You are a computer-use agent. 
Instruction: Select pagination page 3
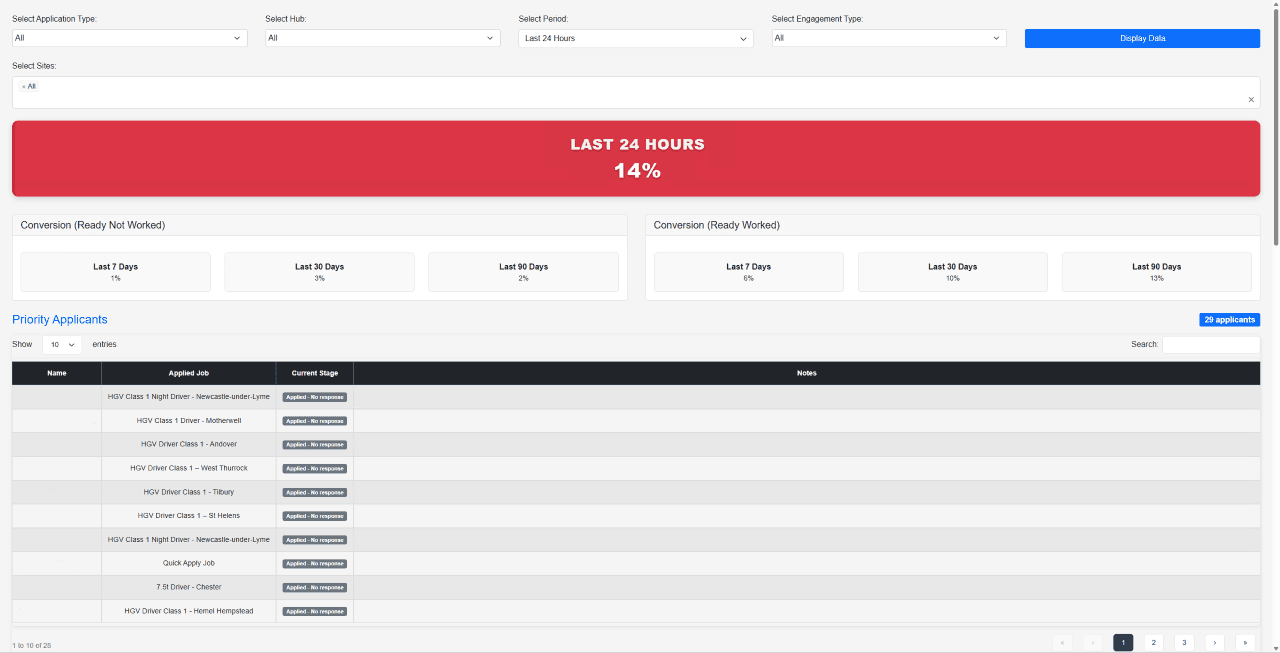1184,642
